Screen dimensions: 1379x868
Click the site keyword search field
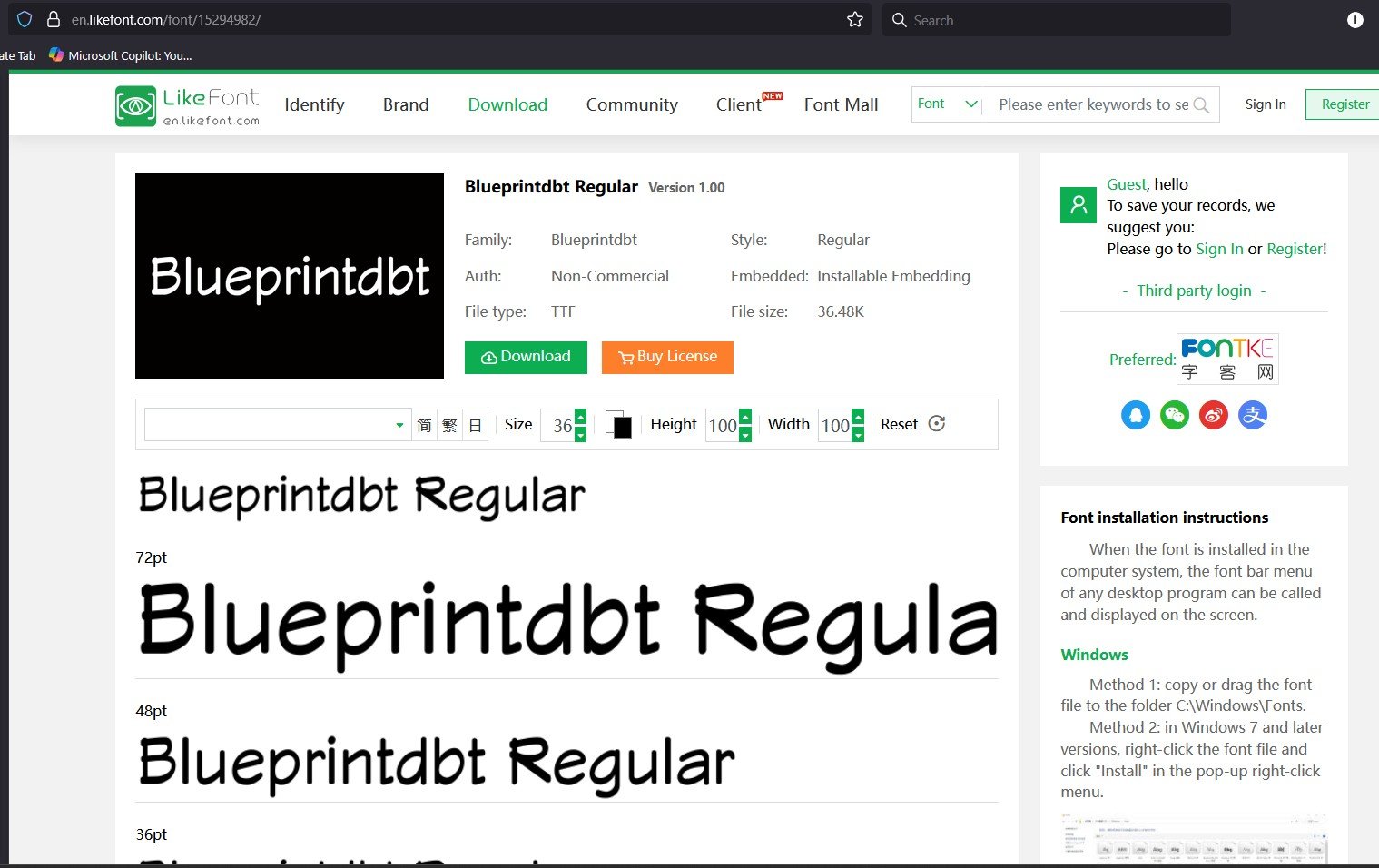[x=1092, y=105]
